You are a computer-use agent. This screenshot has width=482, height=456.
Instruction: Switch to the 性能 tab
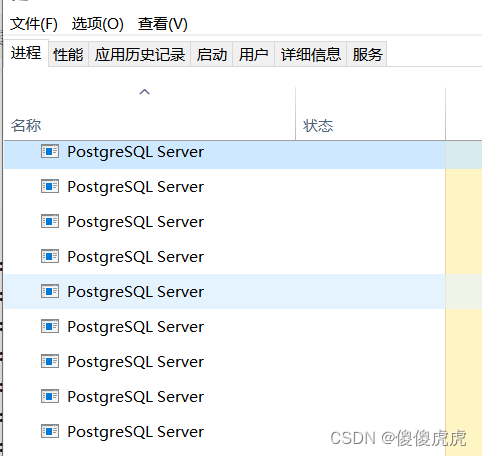pos(68,54)
